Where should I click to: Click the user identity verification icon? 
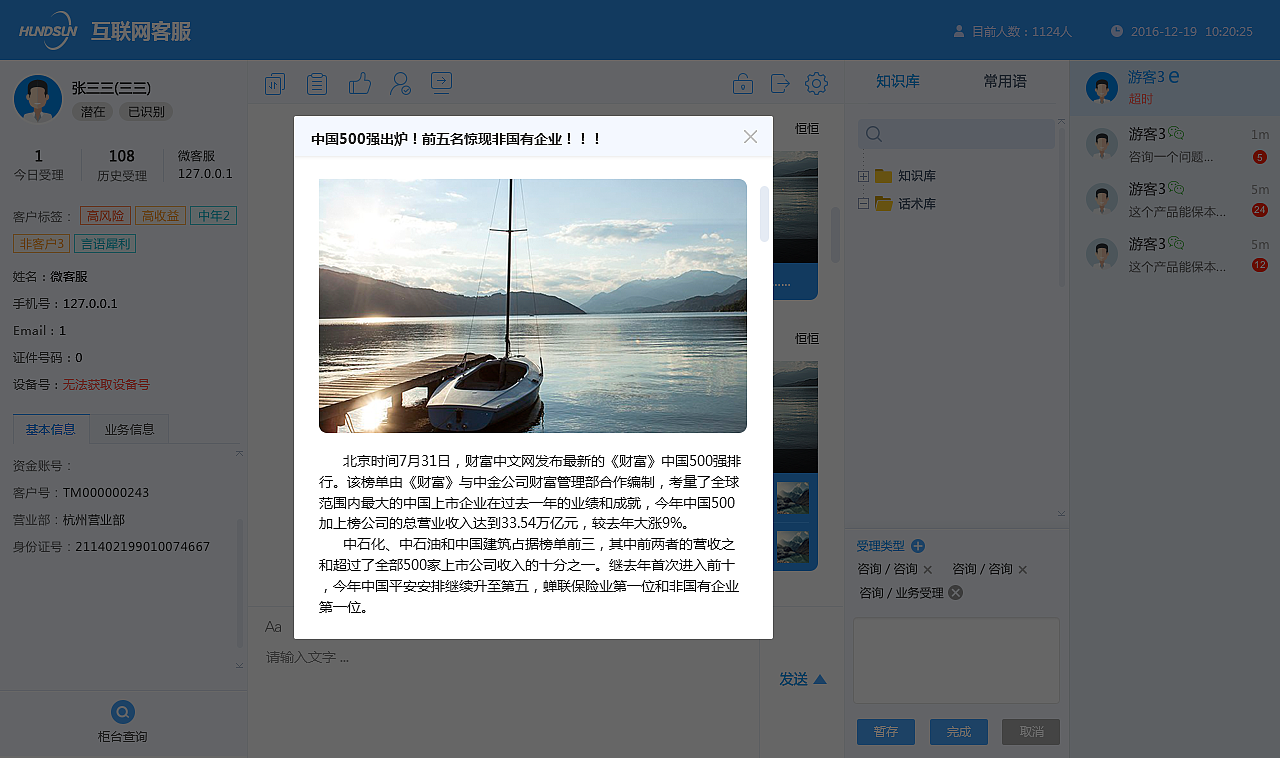point(400,84)
